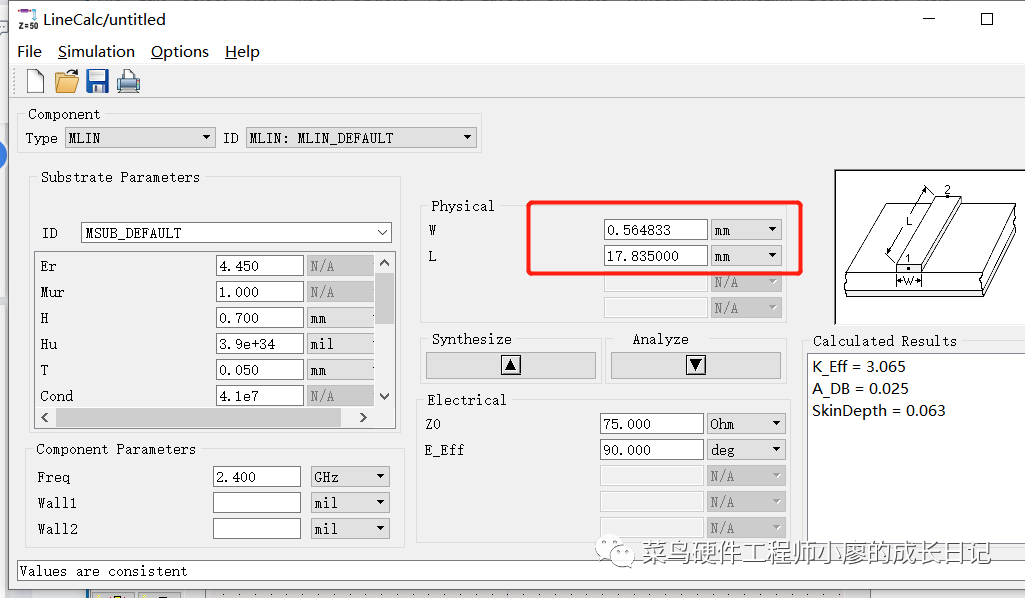The height and width of the screenshot is (598, 1025).
Task: Click the substrate list scroll-left arrow
Action: pos(45,417)
